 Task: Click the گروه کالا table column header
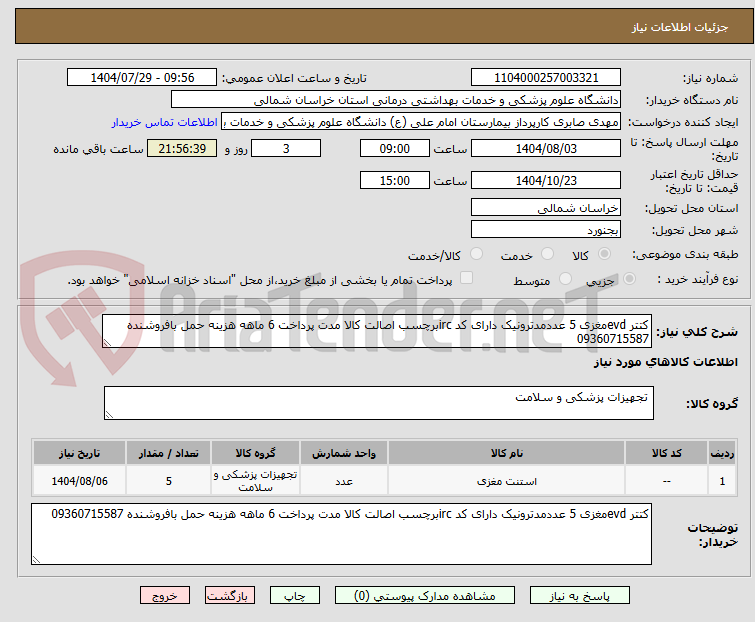click(255, 453)
